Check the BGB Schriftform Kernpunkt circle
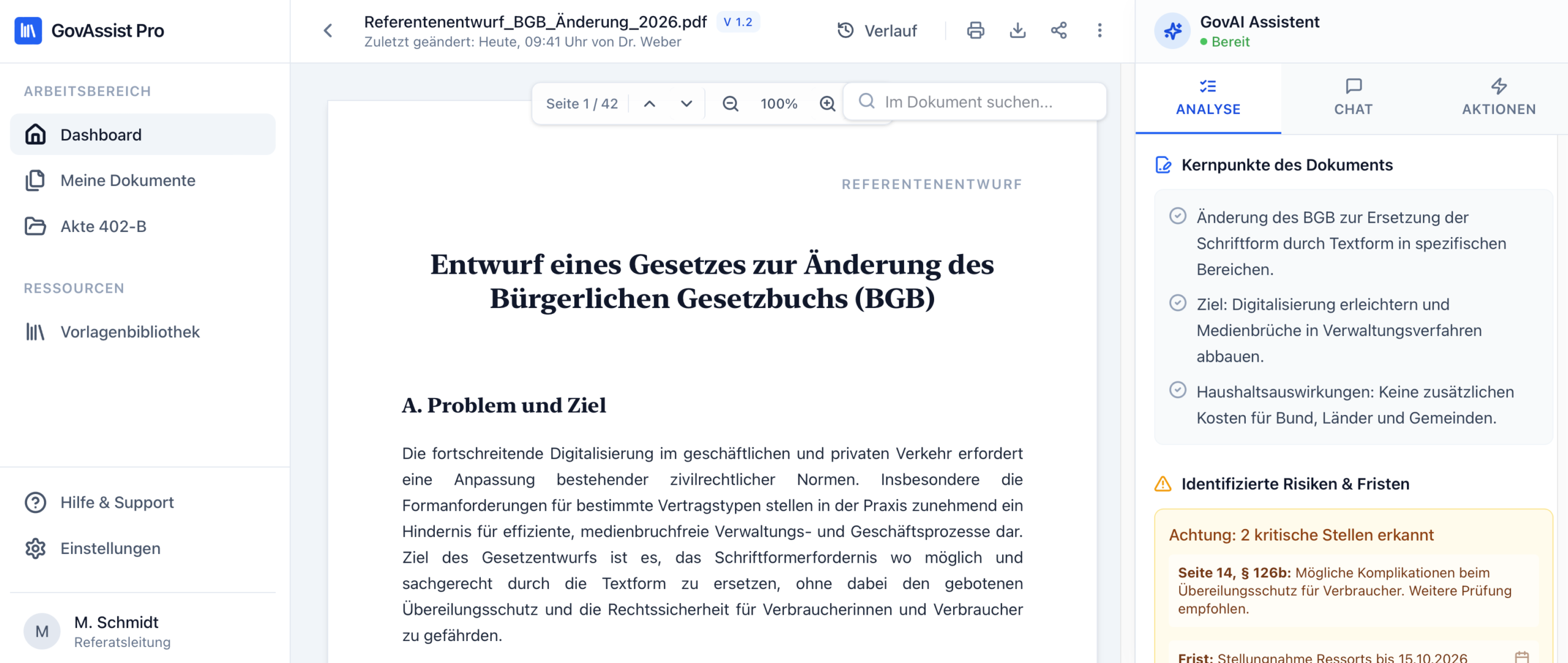This screenshot has height=663, width=1568. pos(1177,216)
